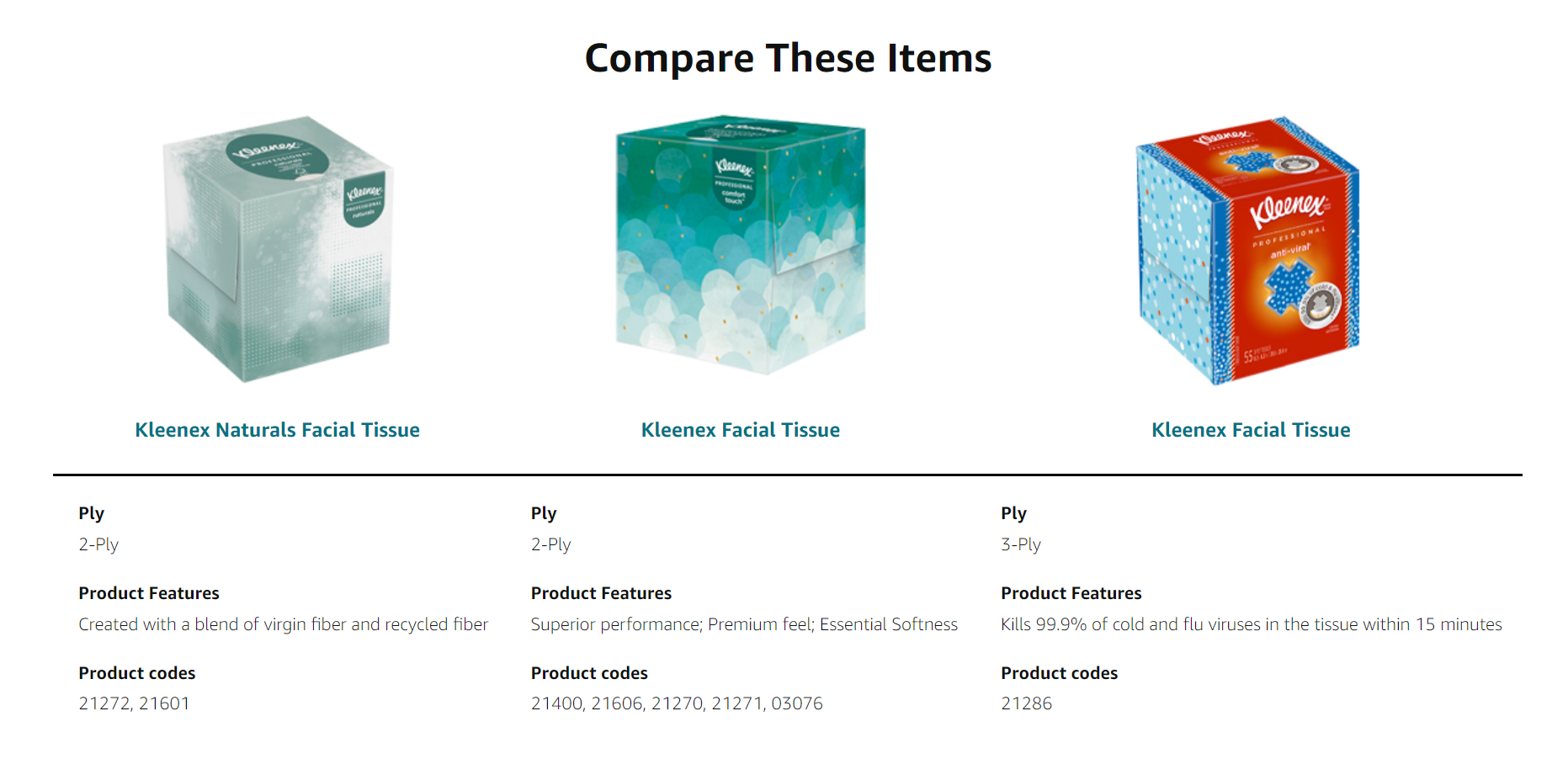Image resolution: width=1568 pixels, height=764 pixels.
Task: Click the product code 21286
Action: click(x=1026, y=703)
